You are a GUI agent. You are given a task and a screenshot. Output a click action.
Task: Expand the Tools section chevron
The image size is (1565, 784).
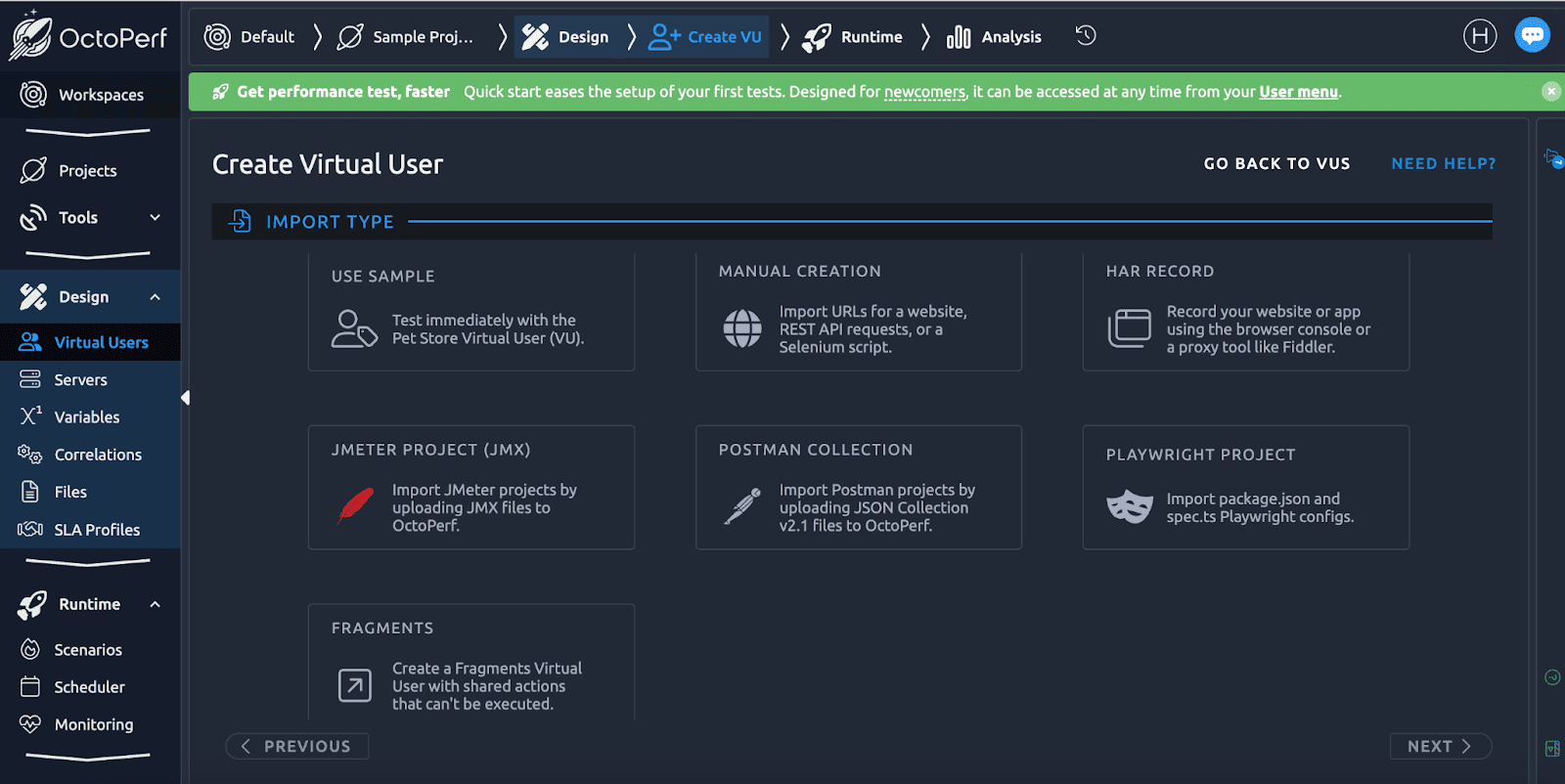[155, 217]
